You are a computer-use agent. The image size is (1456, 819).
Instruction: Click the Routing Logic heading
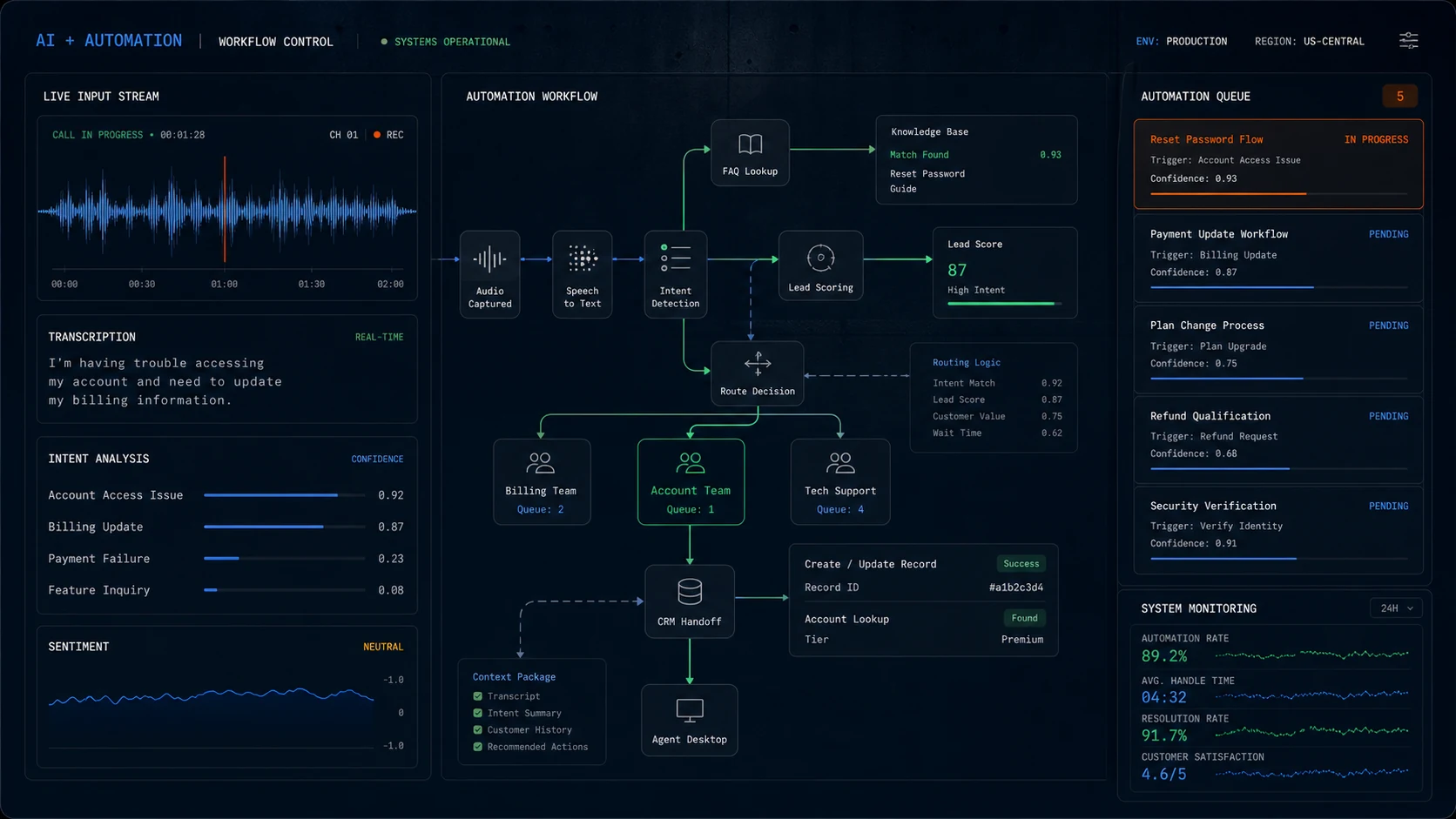tap(966, 362)
